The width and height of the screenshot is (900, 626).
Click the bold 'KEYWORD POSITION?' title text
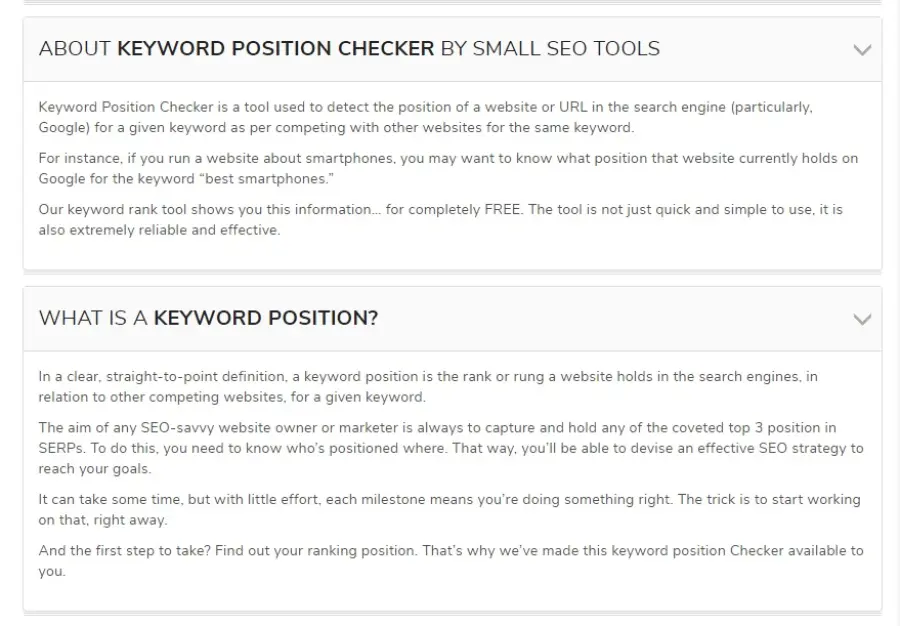click(266, 318)
